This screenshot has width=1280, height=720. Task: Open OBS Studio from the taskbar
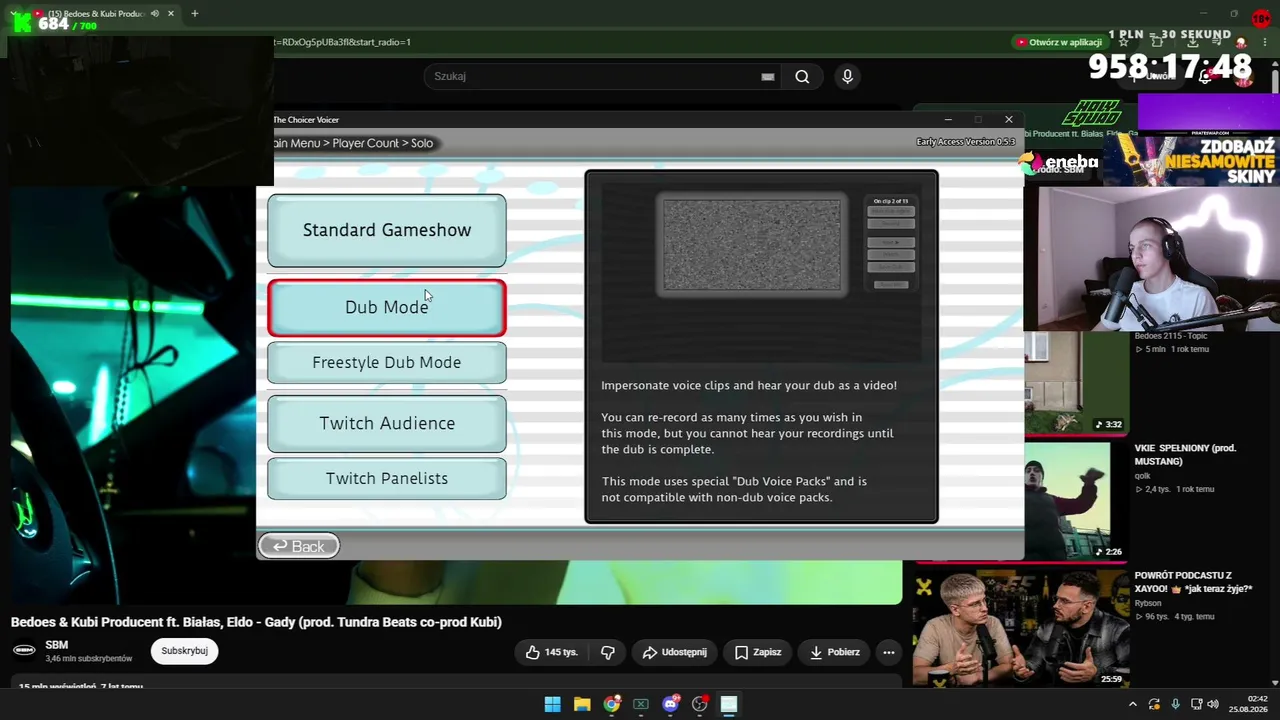click(700, 704)
